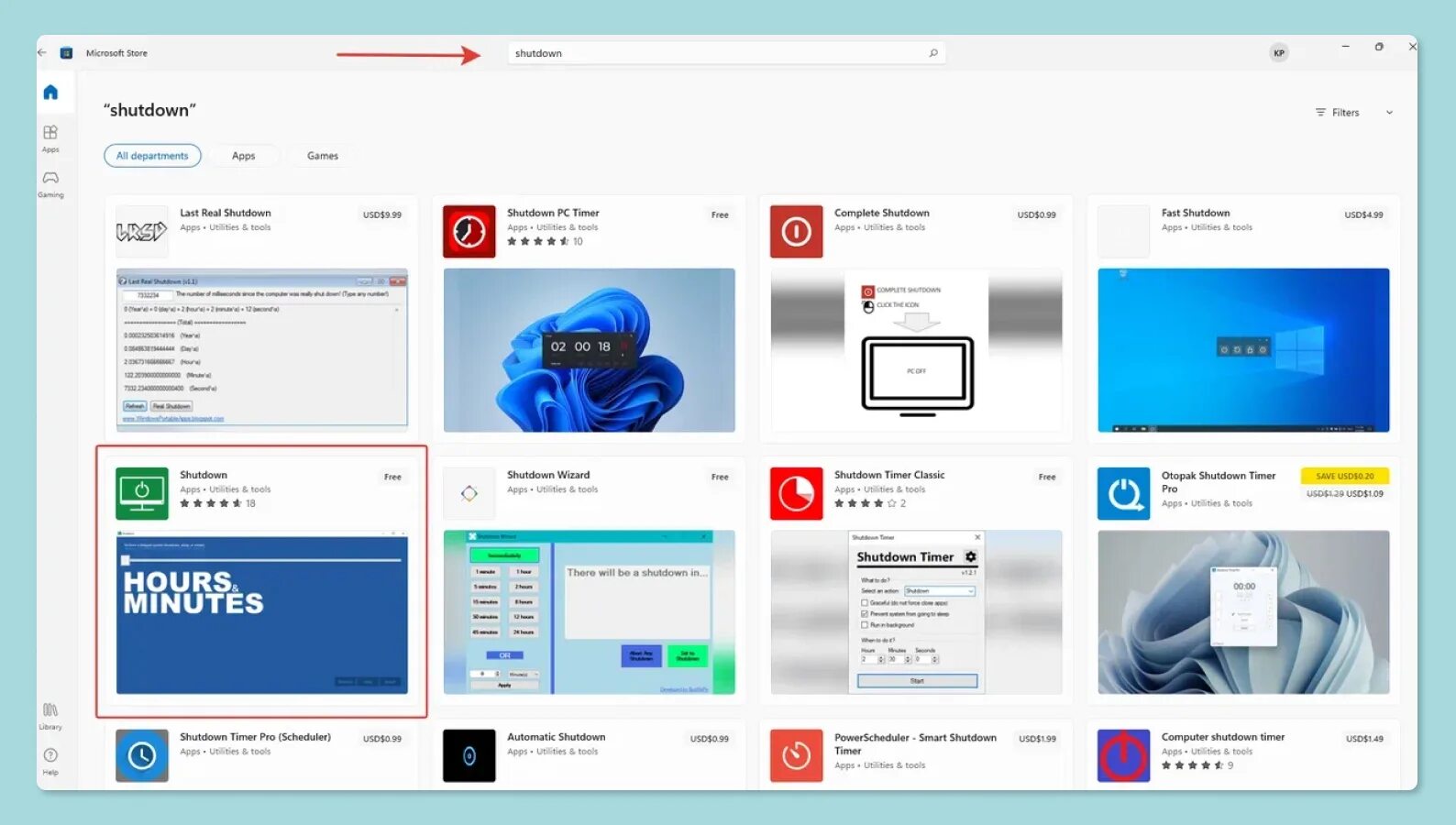Click the Complete Shutdown USD$0.99 price
The width and height of the screenshot is (1456, 825).
click(1037, 215)
